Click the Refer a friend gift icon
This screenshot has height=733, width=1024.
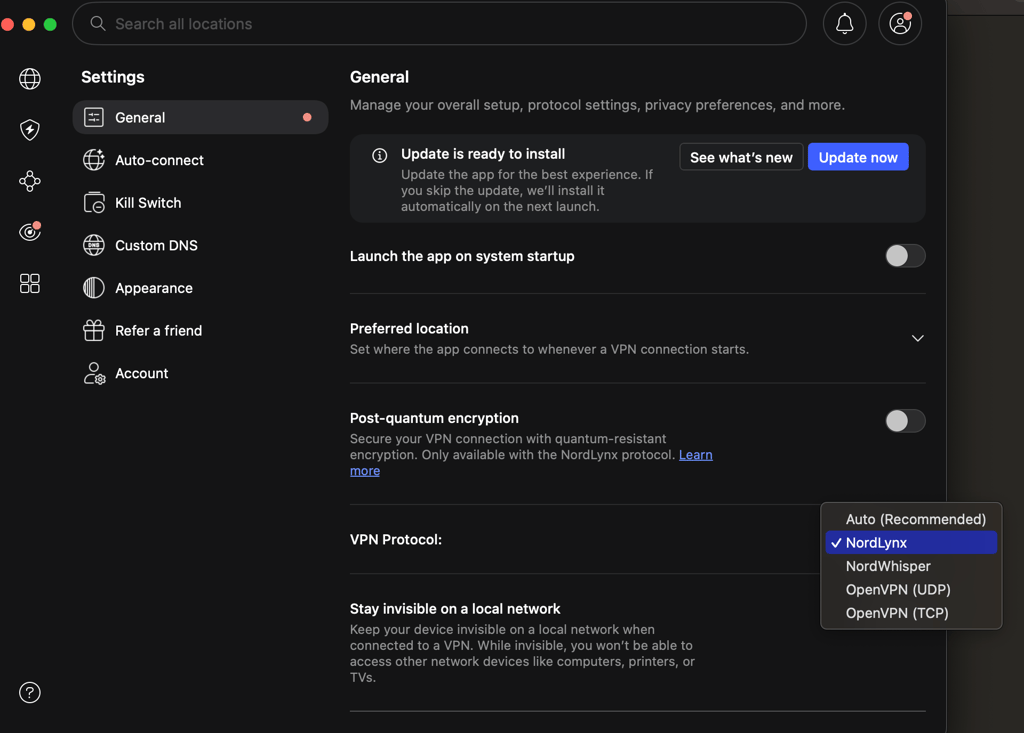93,331
